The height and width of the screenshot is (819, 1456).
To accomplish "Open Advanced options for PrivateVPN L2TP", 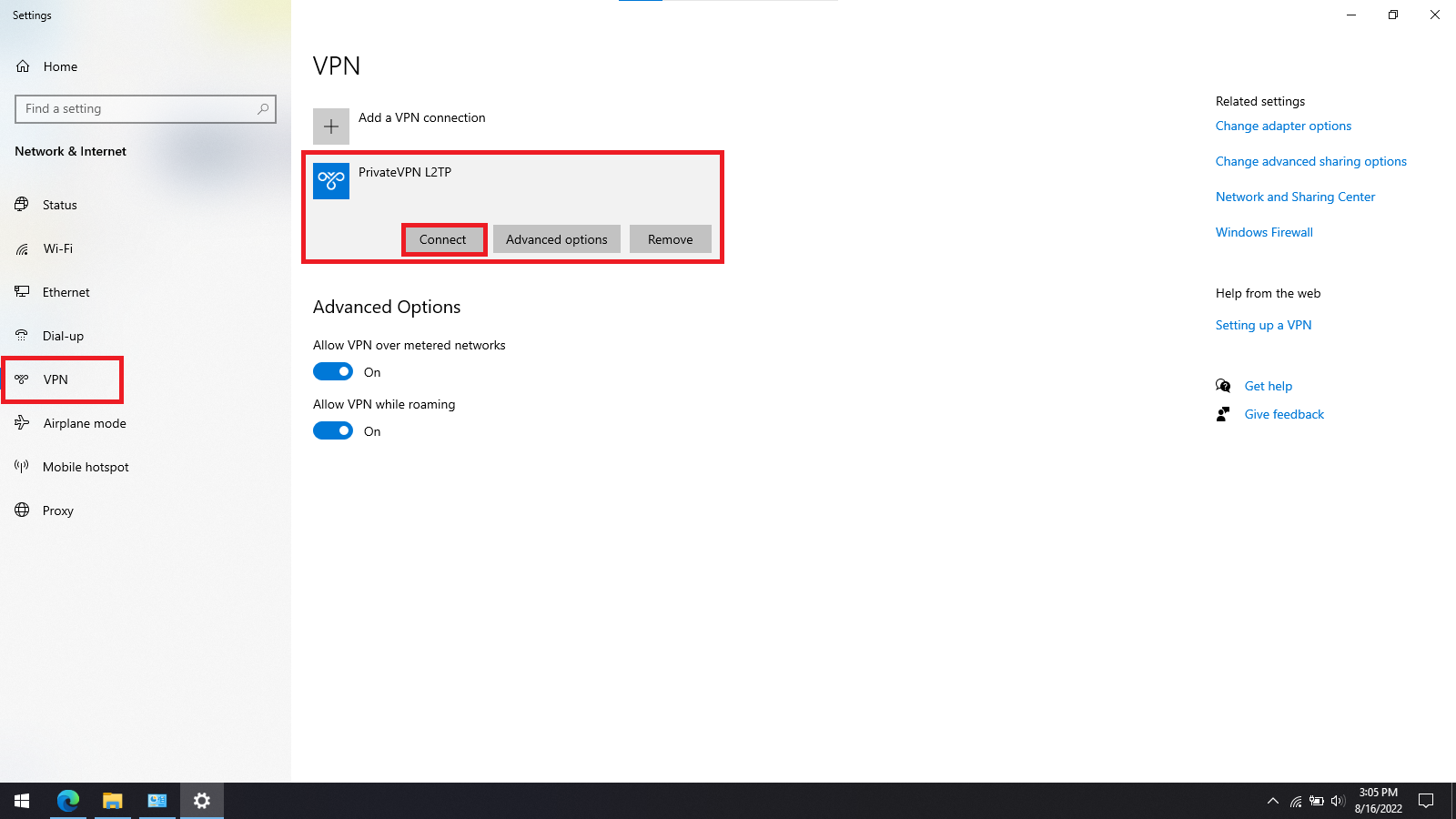I will tap(556, 239).
